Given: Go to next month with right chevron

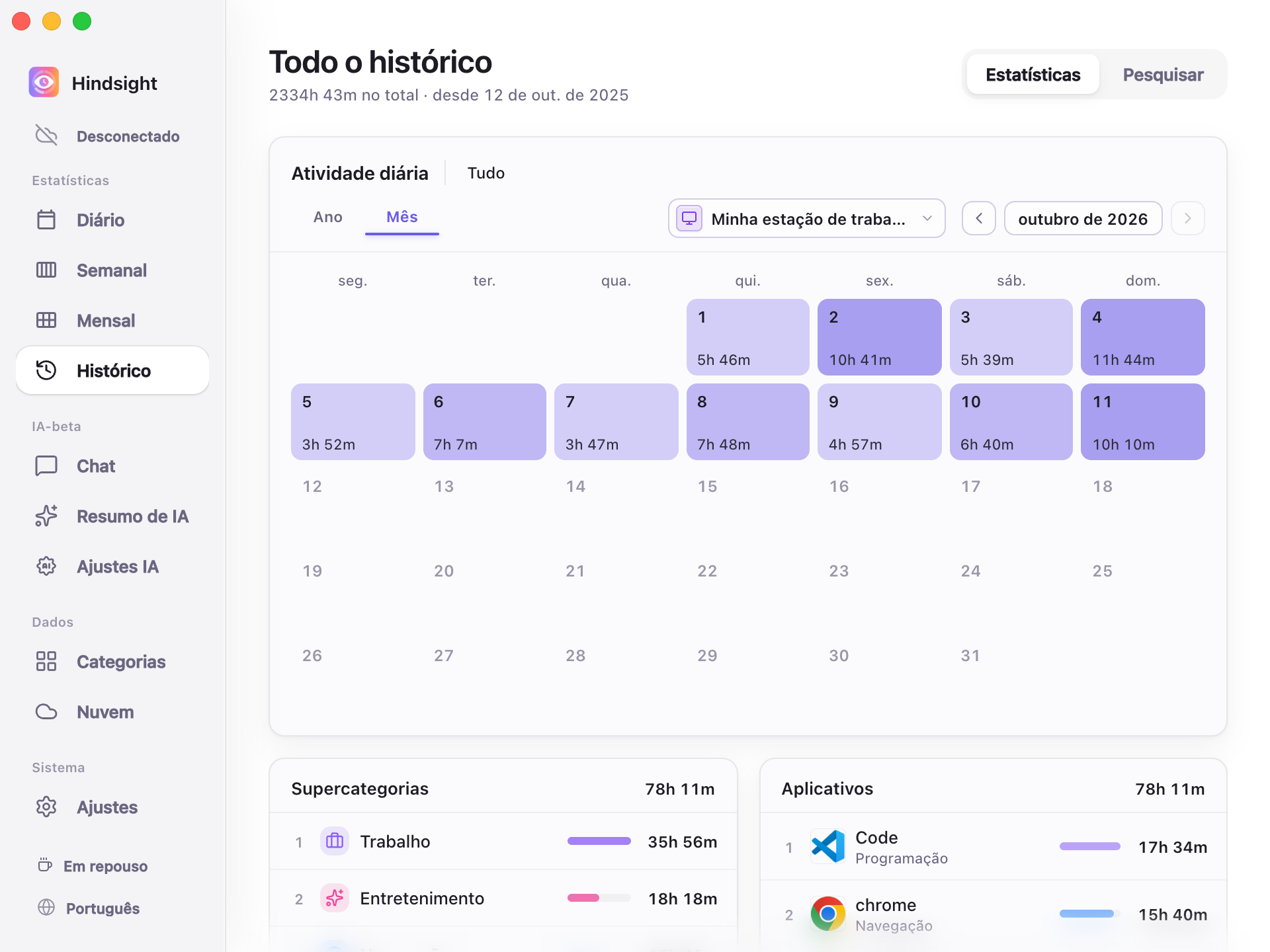Looking at the screenshot, I should tap(1188, 218).
